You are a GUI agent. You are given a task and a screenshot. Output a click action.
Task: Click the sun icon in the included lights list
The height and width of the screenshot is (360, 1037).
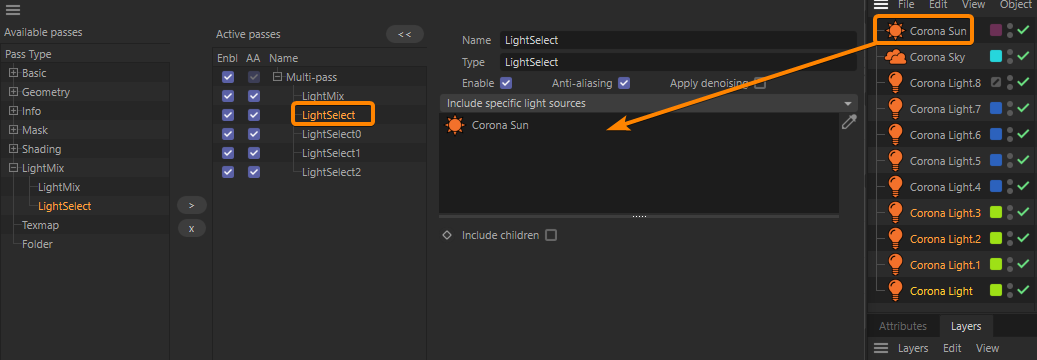pyautogui.click(x=455, y=125)
